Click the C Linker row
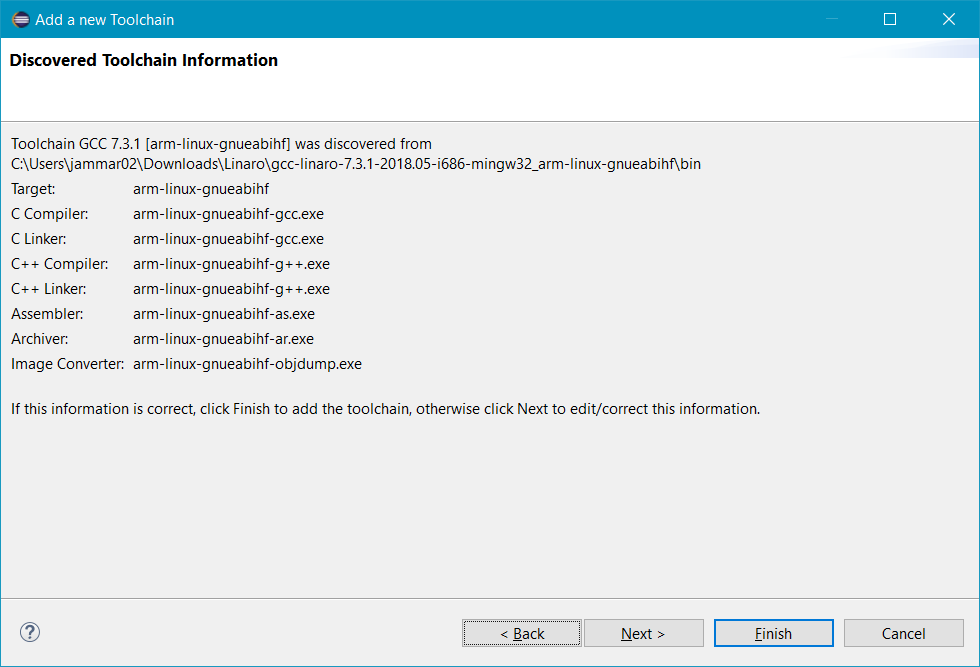Screen dimensions: 980x667 [228, 238]
